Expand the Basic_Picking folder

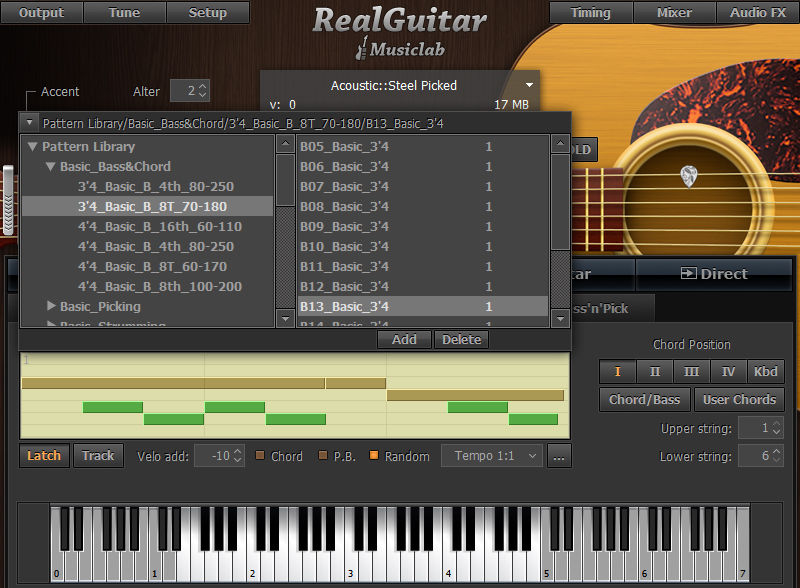(x=51, y=306)
